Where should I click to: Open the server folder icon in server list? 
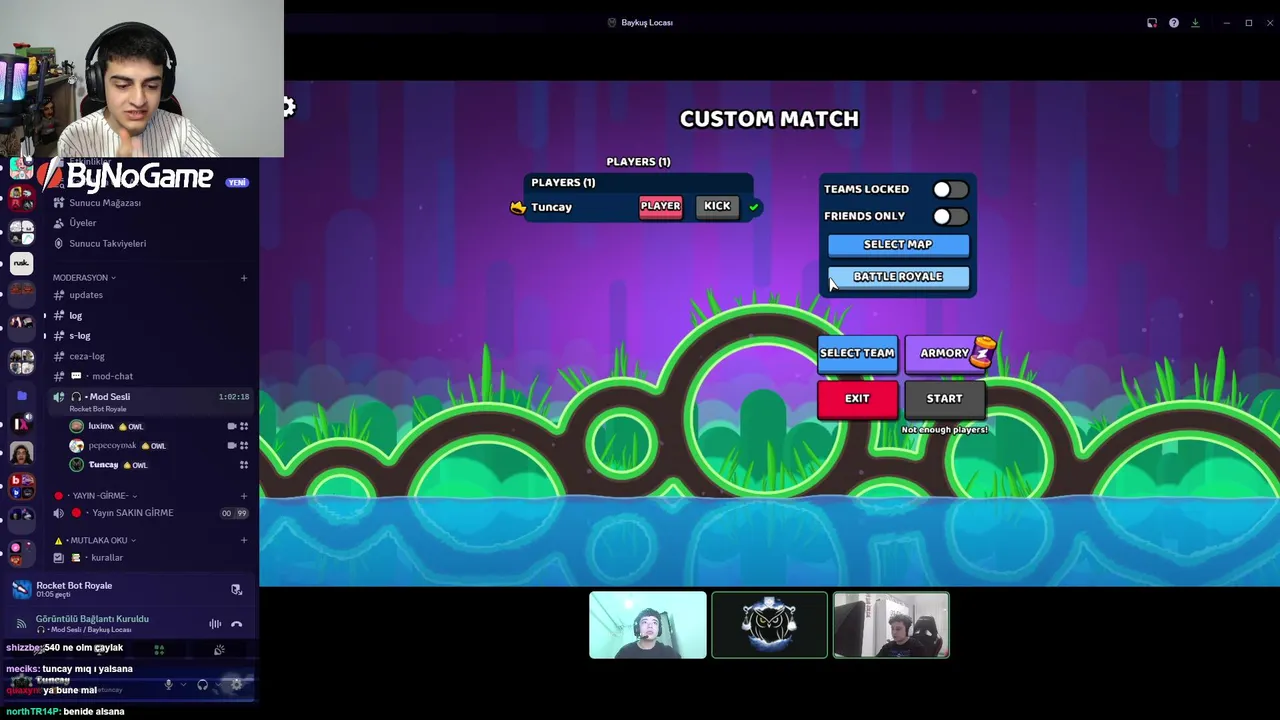[x=21, y=396]
